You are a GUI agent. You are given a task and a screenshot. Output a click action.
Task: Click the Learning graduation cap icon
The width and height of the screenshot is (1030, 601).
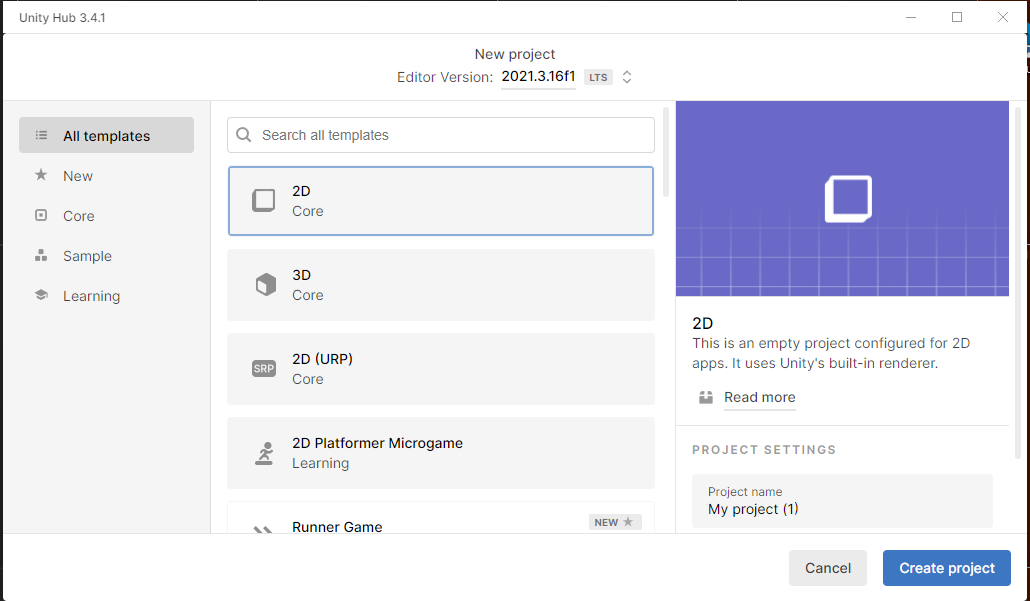pos(41,295)
